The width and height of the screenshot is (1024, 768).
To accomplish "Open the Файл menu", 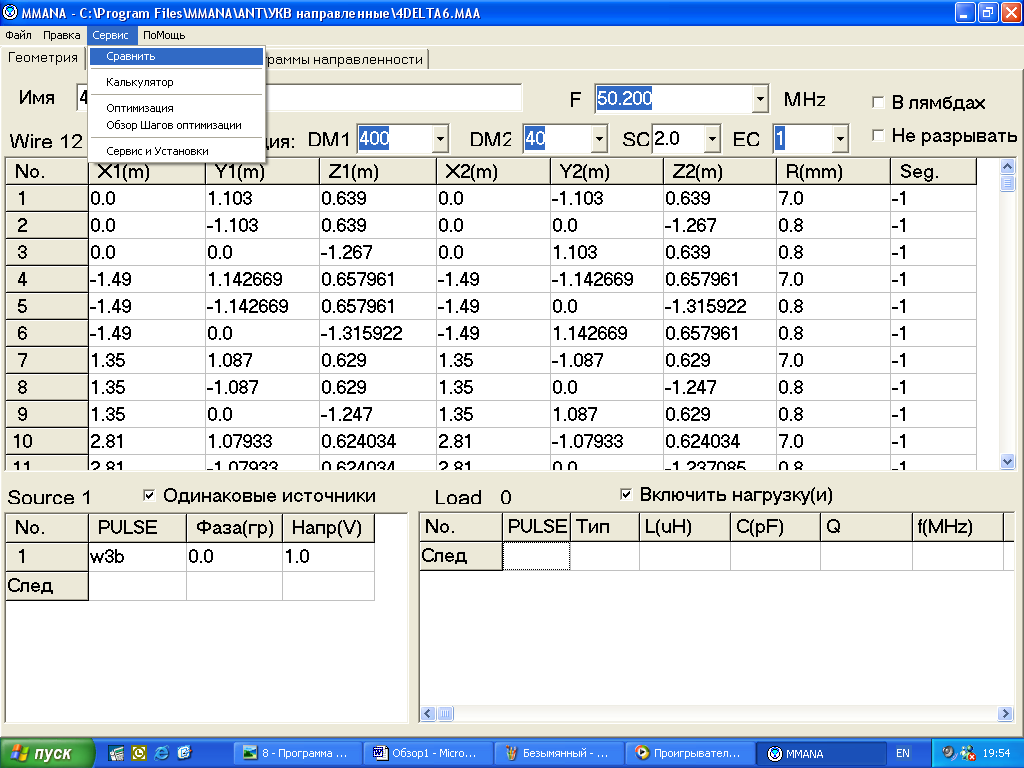I will tap(18, 35).
